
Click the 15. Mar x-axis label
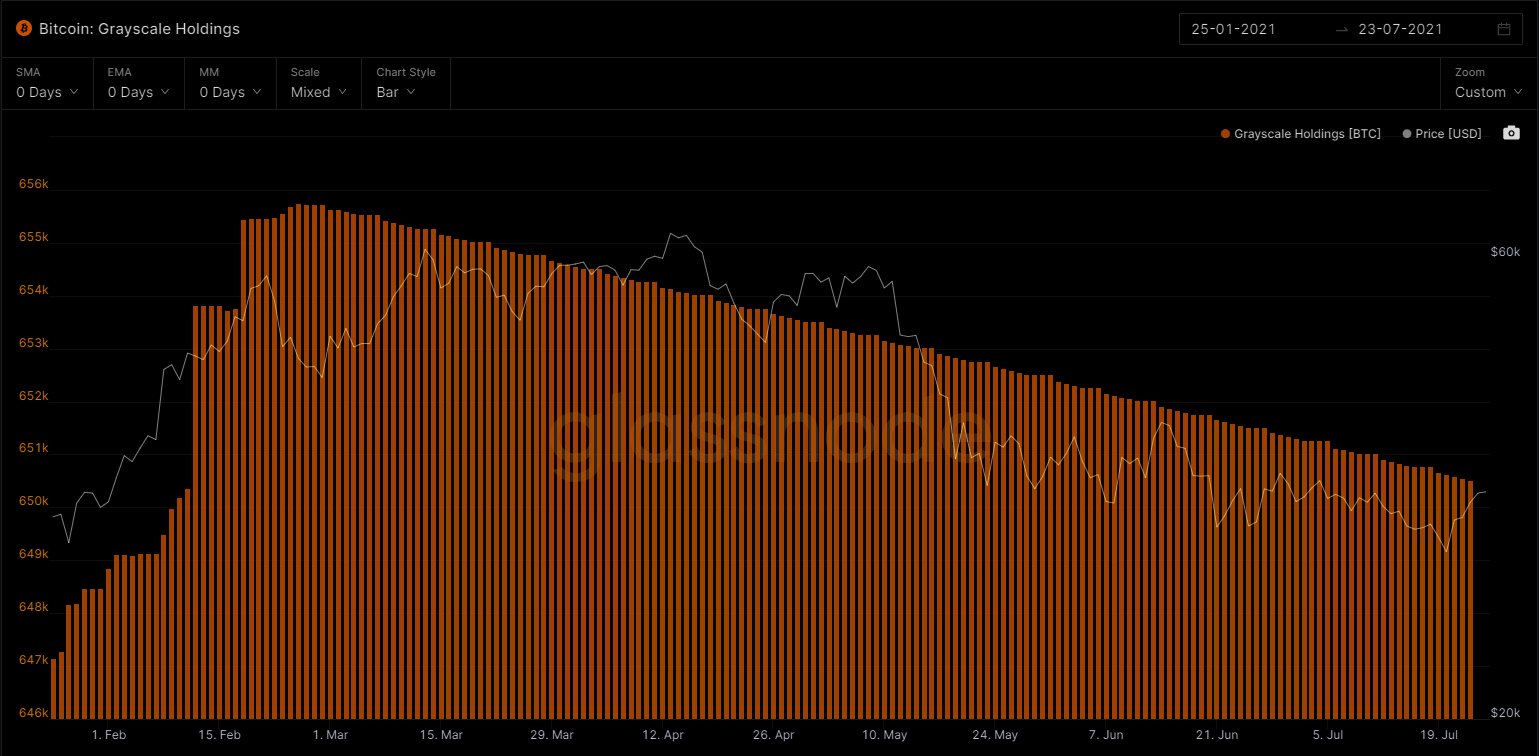click(x=441, y=735)
